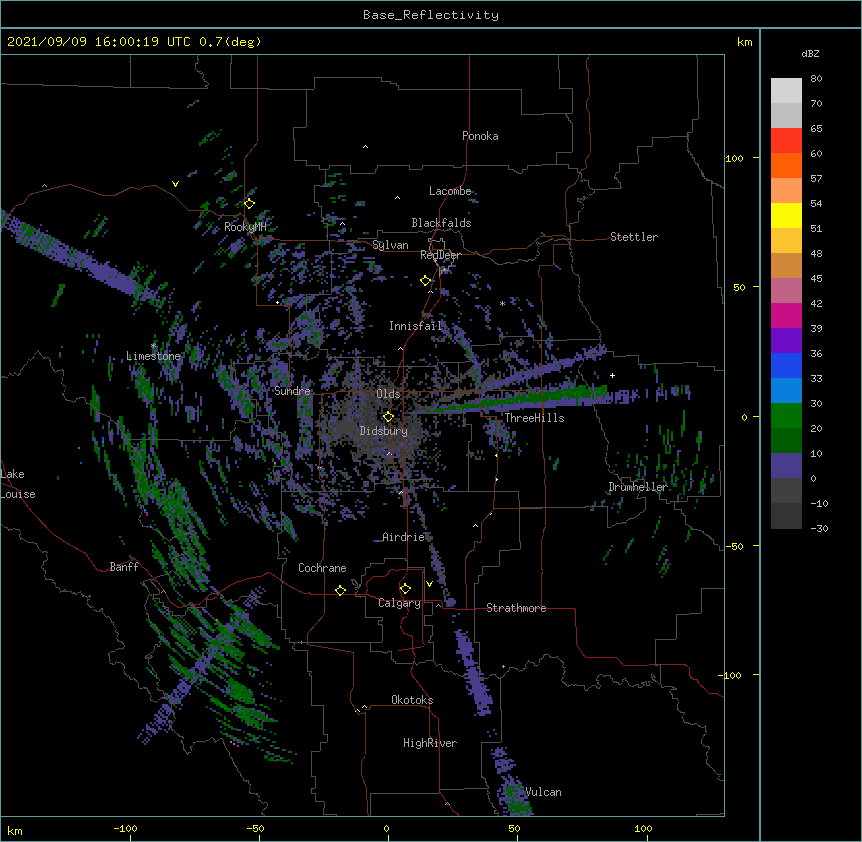Click the Airdrie city label
This screenshot has height=842, width=862.
point(404,537)
